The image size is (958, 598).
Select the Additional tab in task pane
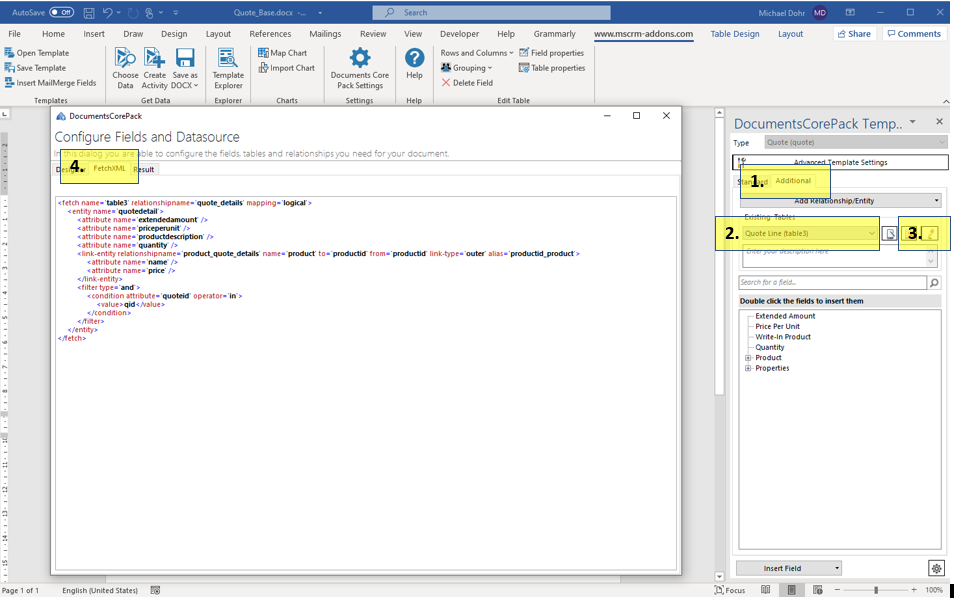pos(793,181)
